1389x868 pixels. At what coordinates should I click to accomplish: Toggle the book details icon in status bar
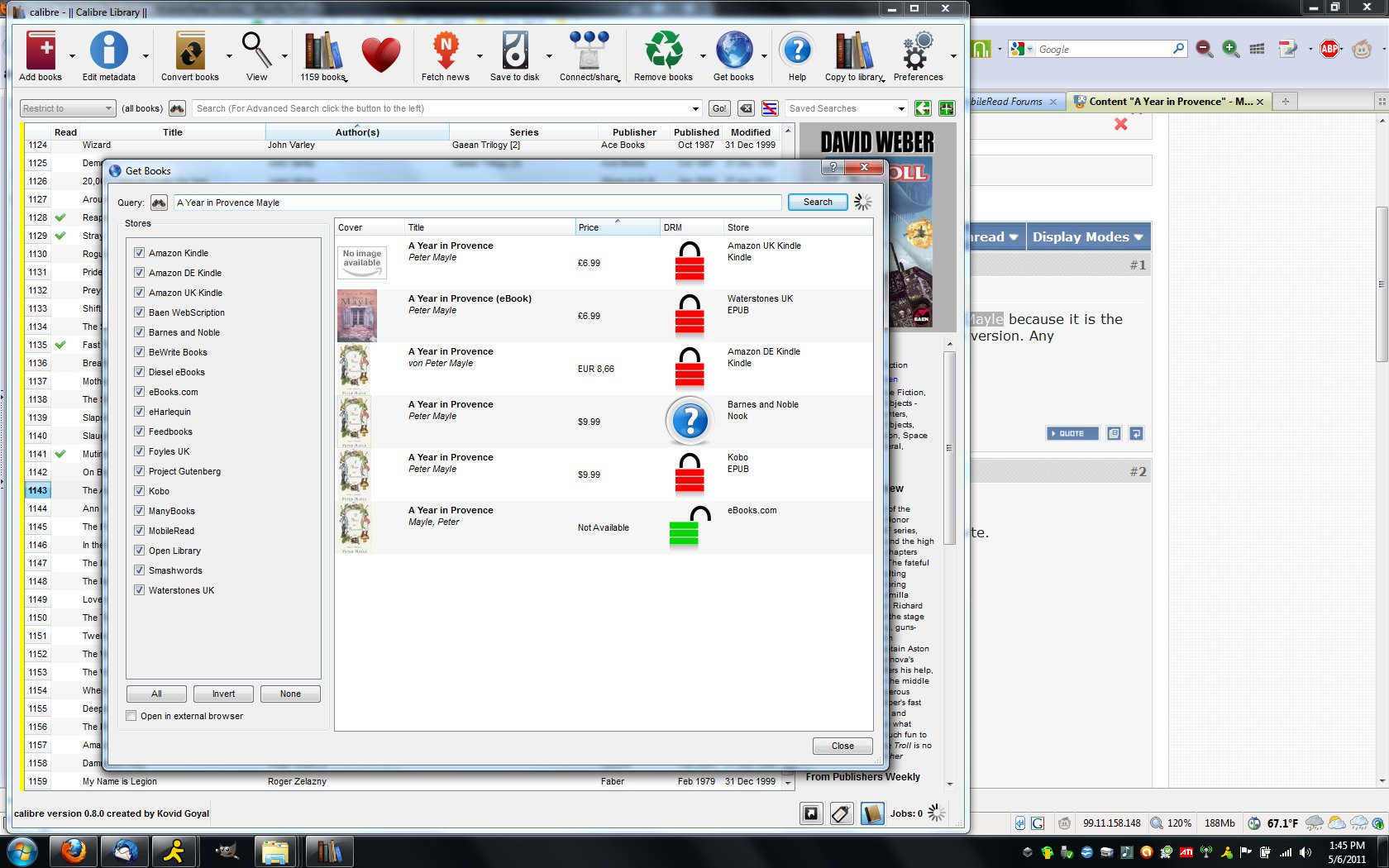tap(871, 813)
